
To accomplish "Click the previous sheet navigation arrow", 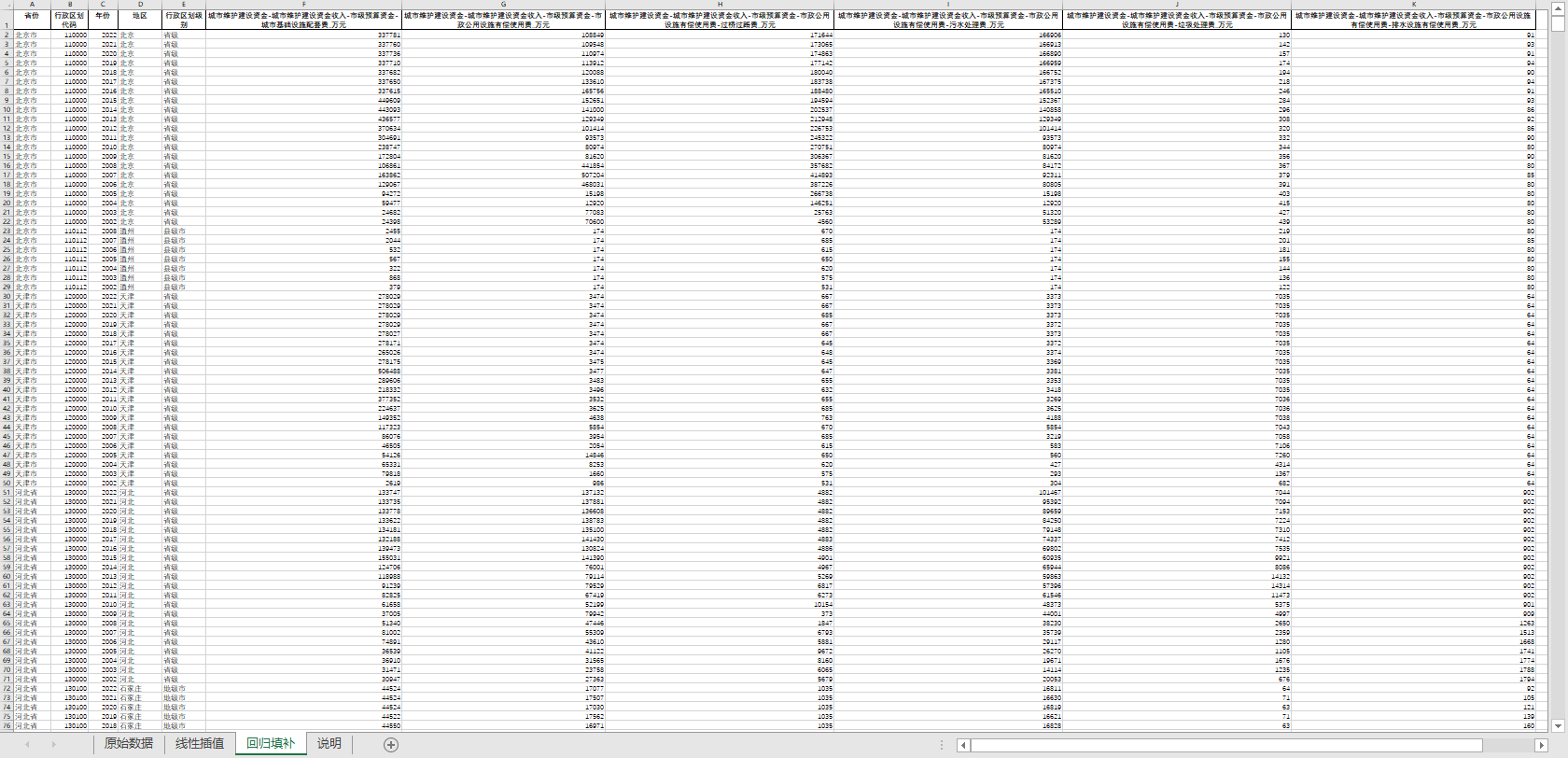I will 27,744.
